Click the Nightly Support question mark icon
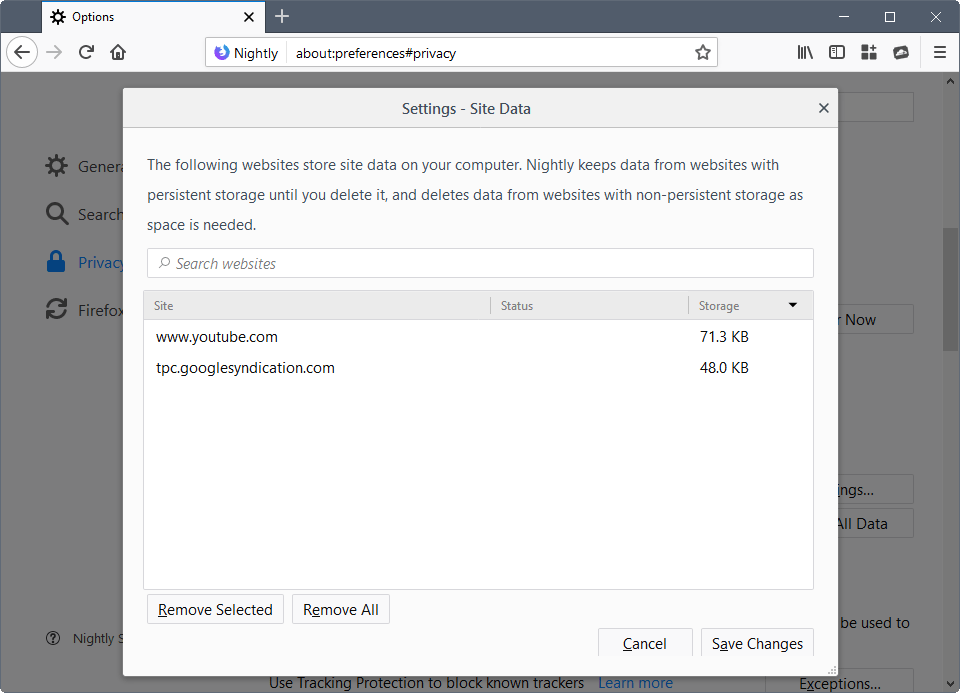Viewport: 960px width, 693px height. (52, 638)
